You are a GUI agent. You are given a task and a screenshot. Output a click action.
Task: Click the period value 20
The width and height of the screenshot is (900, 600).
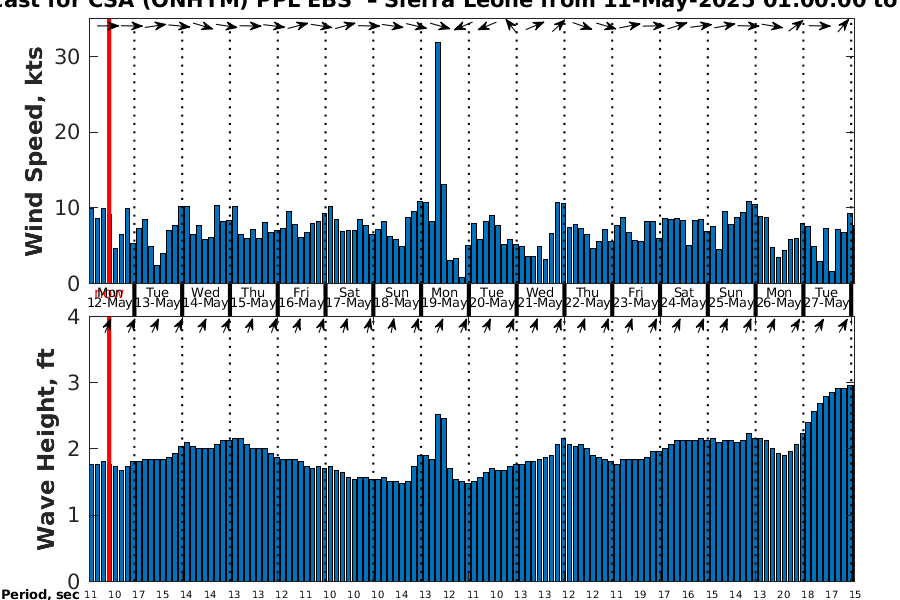tap(783, 595)
